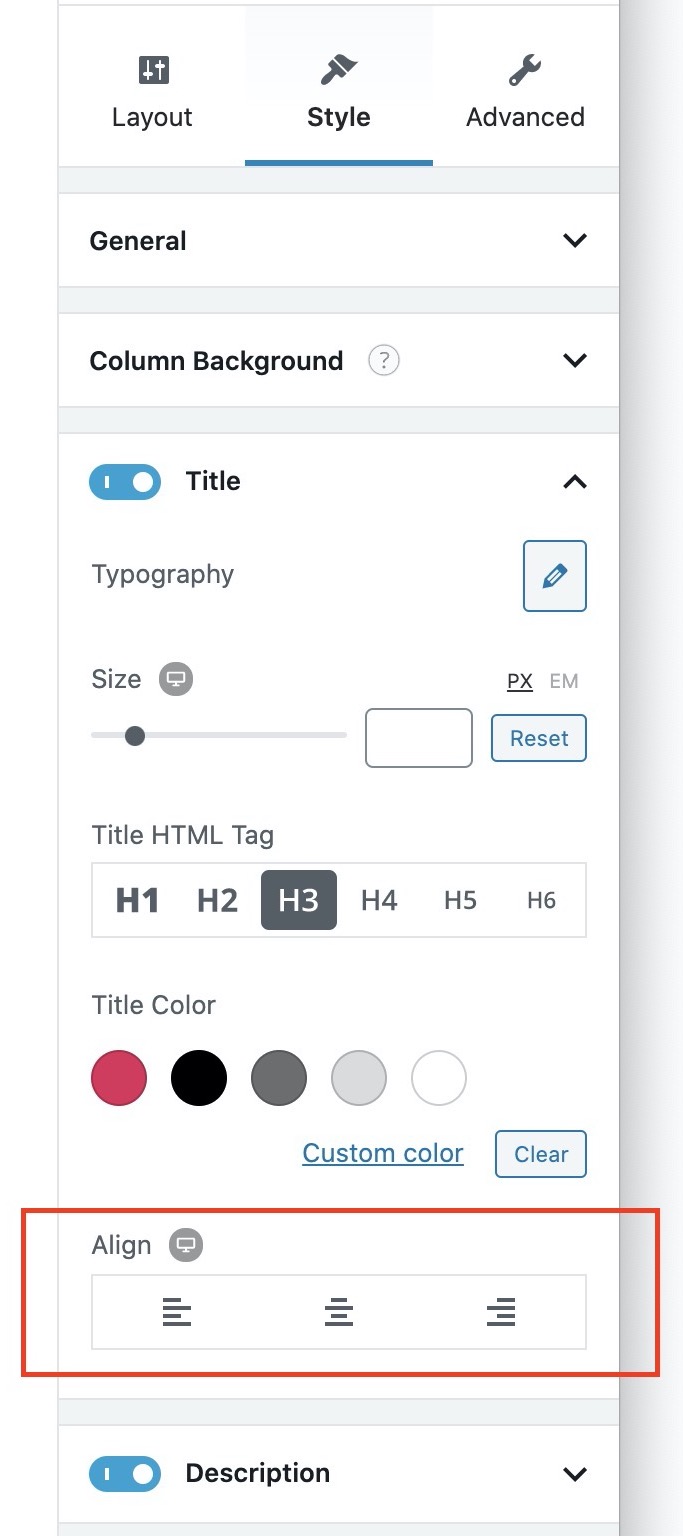Click the responsive device icon next to Size
683x1536 pixels.
176,679
